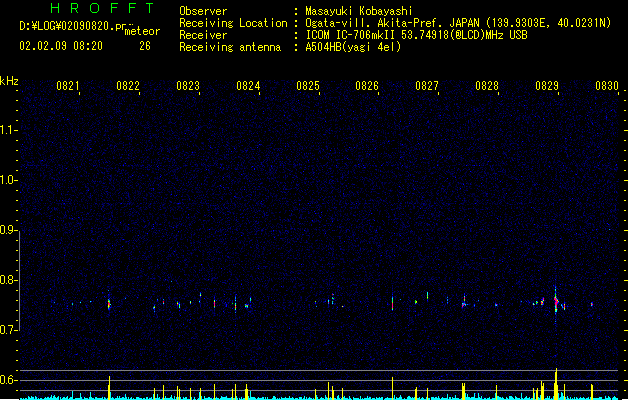Image resolution: width=629 pixels, height=400 pixels.
Task: Click the 'Observer' field label
Action: click(x=203, y=11)
